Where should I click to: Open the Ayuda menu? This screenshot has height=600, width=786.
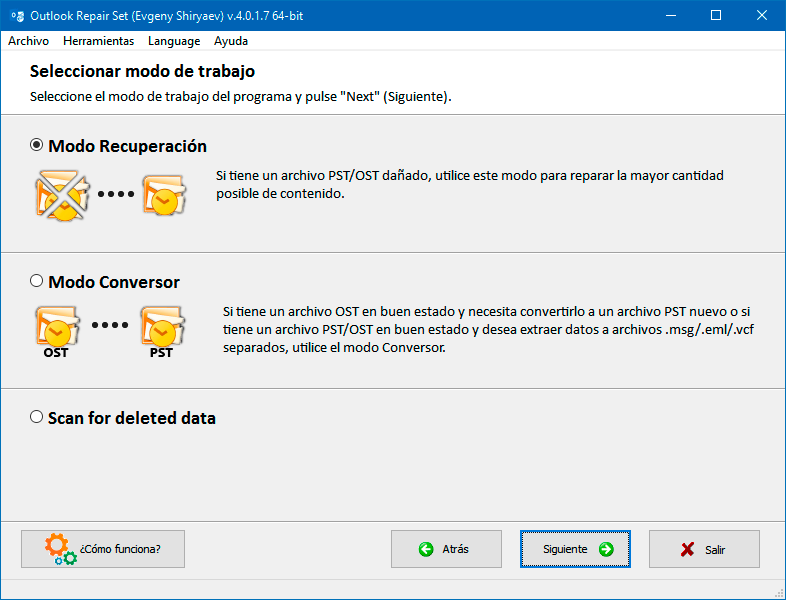point(231,41)
